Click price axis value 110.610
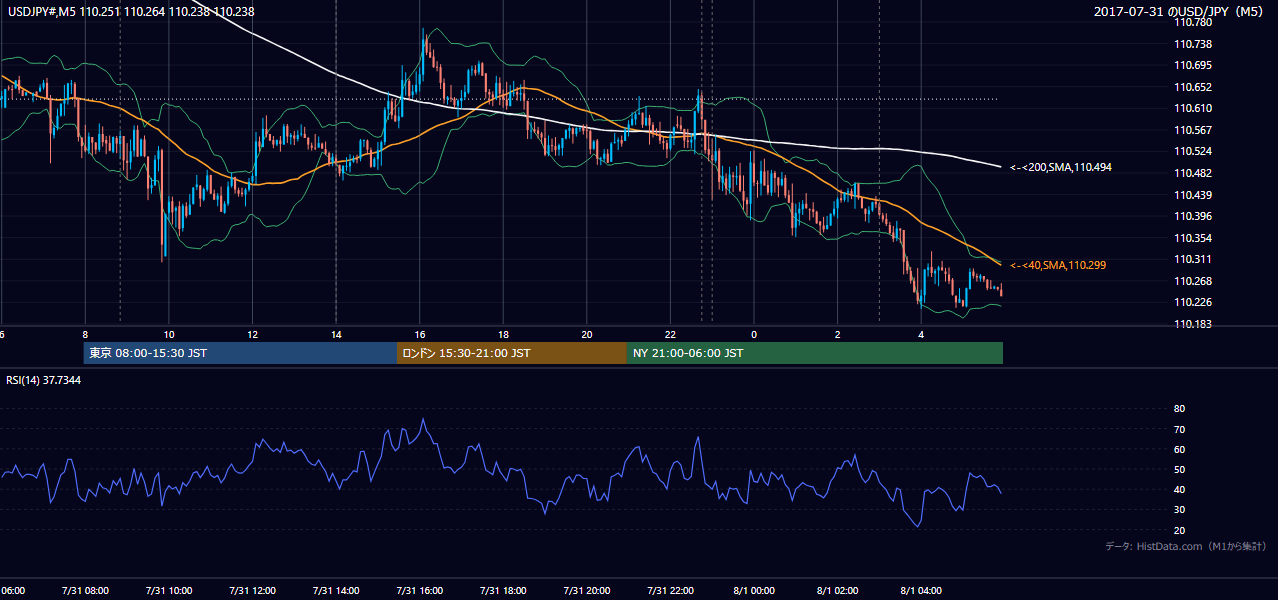This screenshot has height=600, width=1278. point(1192,108)
